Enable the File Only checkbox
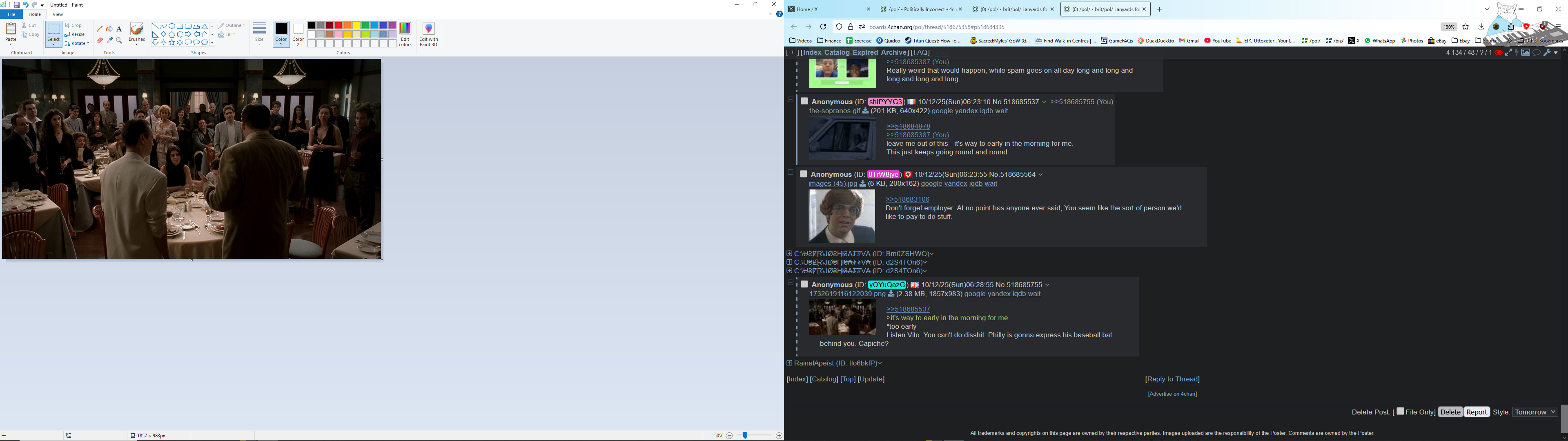Screen dimensions: 1568x441 tap(1400, 411)
